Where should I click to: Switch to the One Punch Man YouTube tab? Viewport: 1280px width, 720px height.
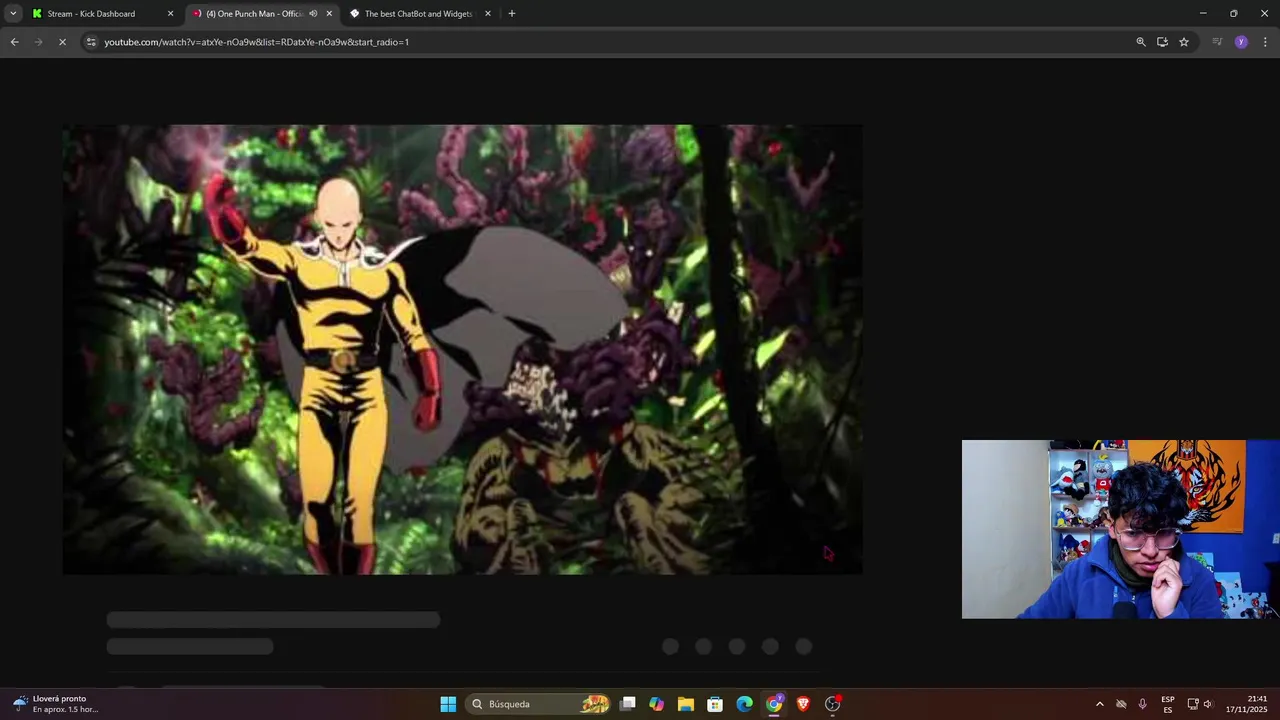pyautogui.click(x=254, y=14)
